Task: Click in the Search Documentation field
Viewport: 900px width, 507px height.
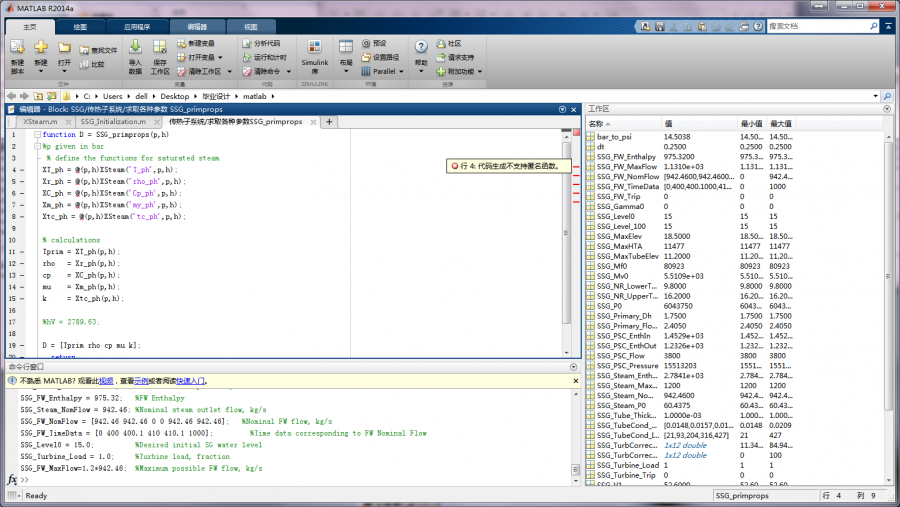Action: click(820, 26)
